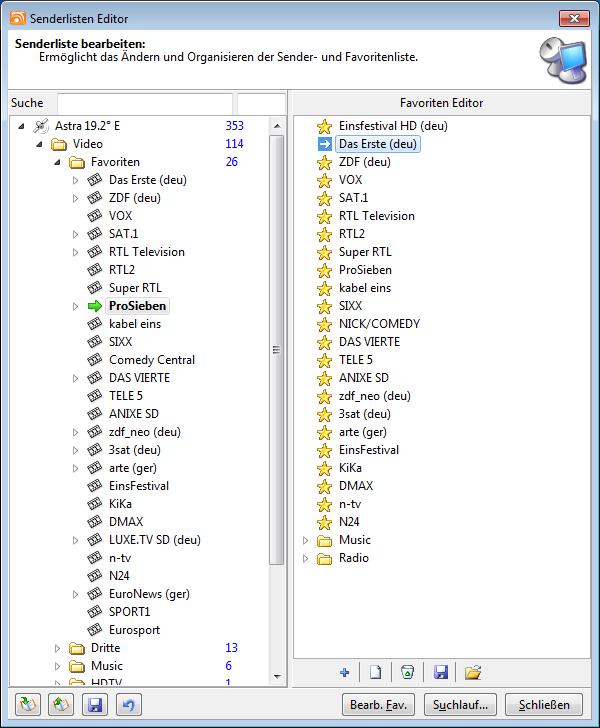Image resolution: width=600 pixels, height=728 pixels.
Task: Click the channel tree scrollbar down arrow
Action: [277, 676]
